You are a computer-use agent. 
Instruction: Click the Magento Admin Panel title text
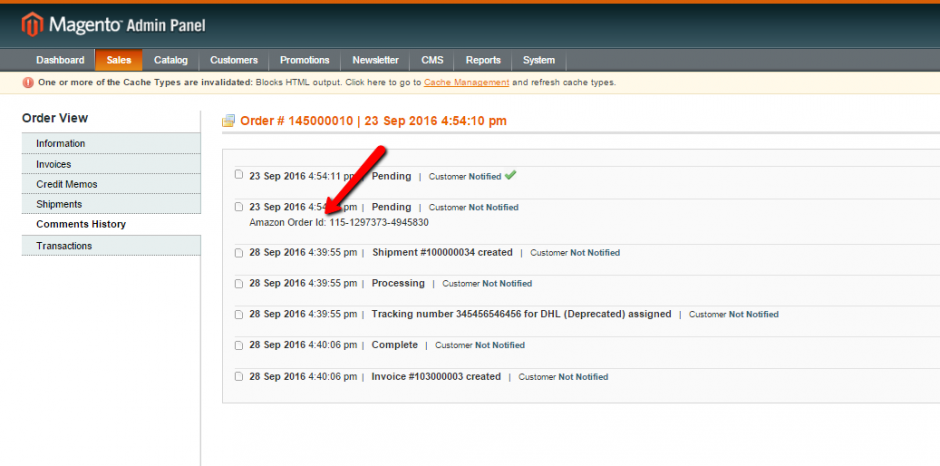127,25
